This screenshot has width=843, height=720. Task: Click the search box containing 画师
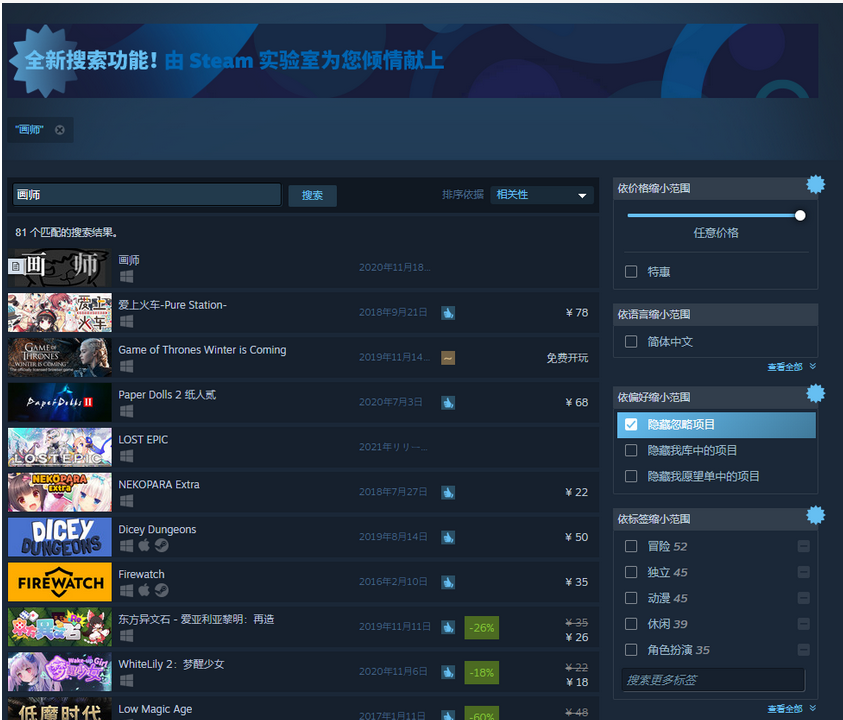tap(147, 195)
